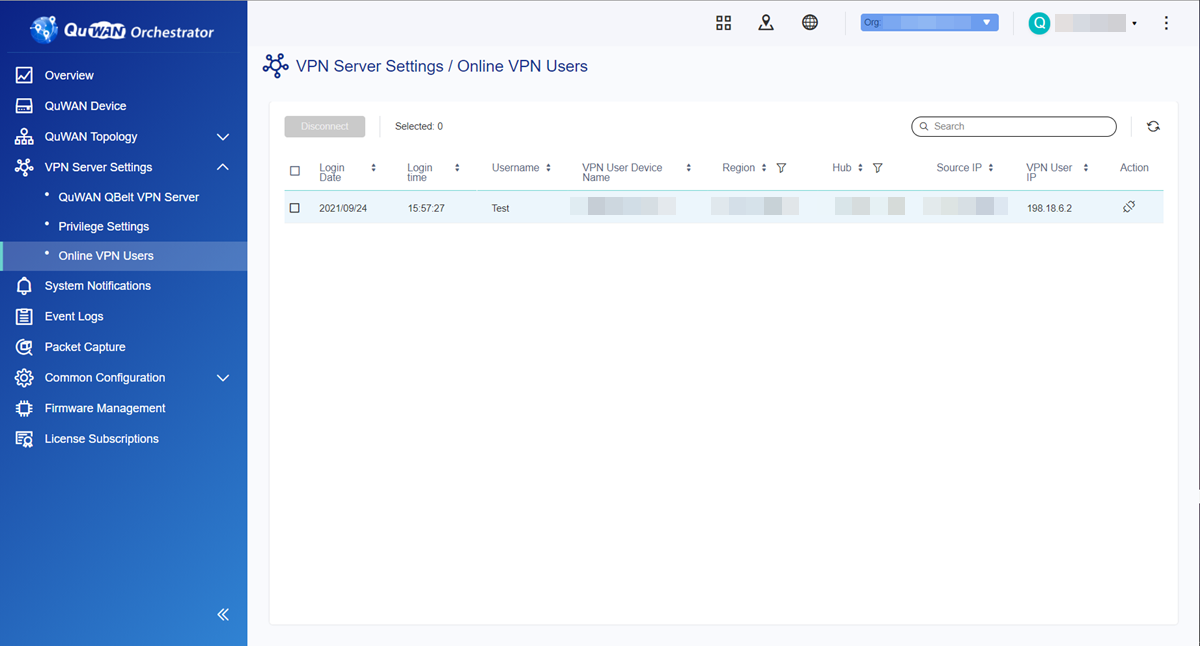This screenshot has height=646, width=1200.
Task: Filter the Region column
Action: tap(781, 168)
